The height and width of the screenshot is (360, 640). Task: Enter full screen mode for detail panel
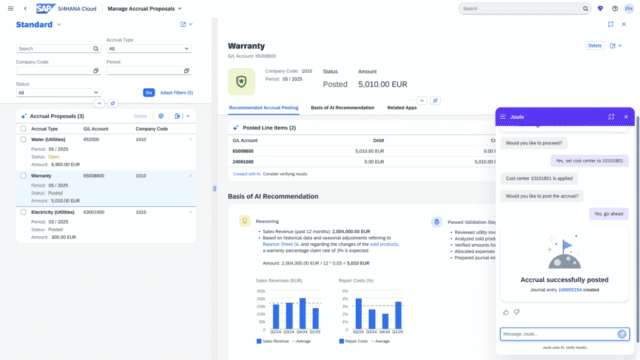[611, 24]
